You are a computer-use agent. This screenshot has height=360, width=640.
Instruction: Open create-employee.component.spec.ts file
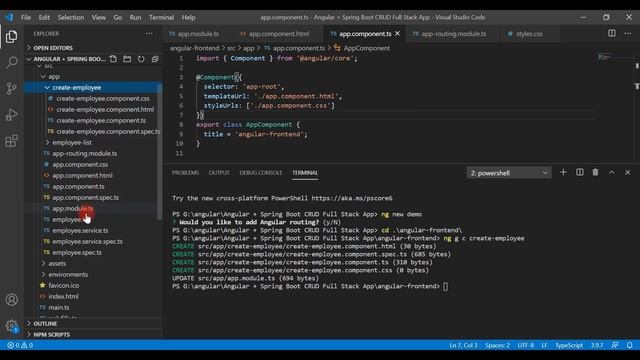click(108, 131)
